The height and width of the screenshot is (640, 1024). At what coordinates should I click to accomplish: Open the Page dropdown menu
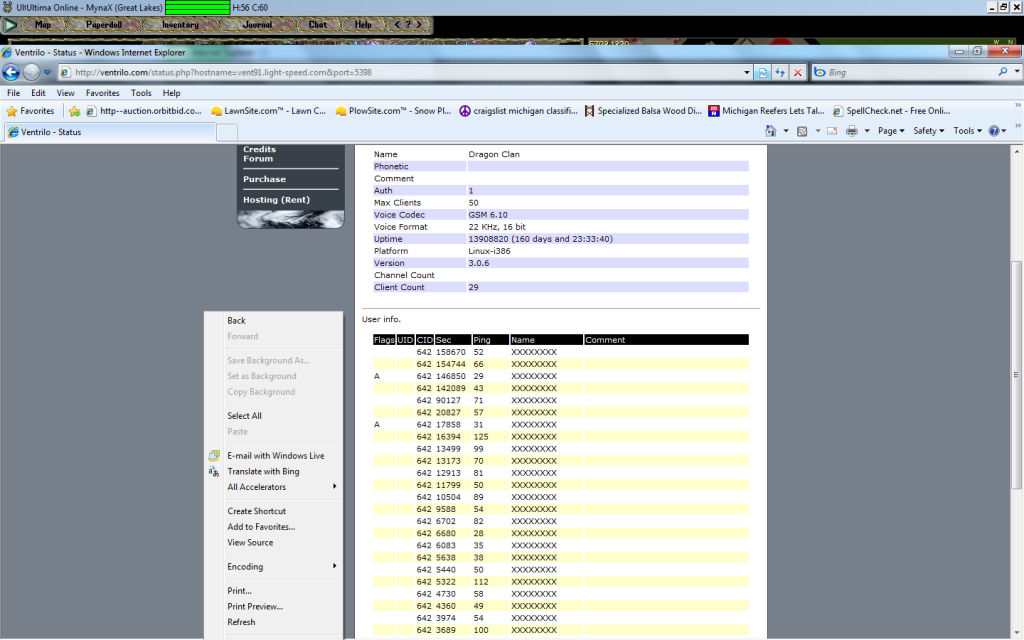[891, 131]
